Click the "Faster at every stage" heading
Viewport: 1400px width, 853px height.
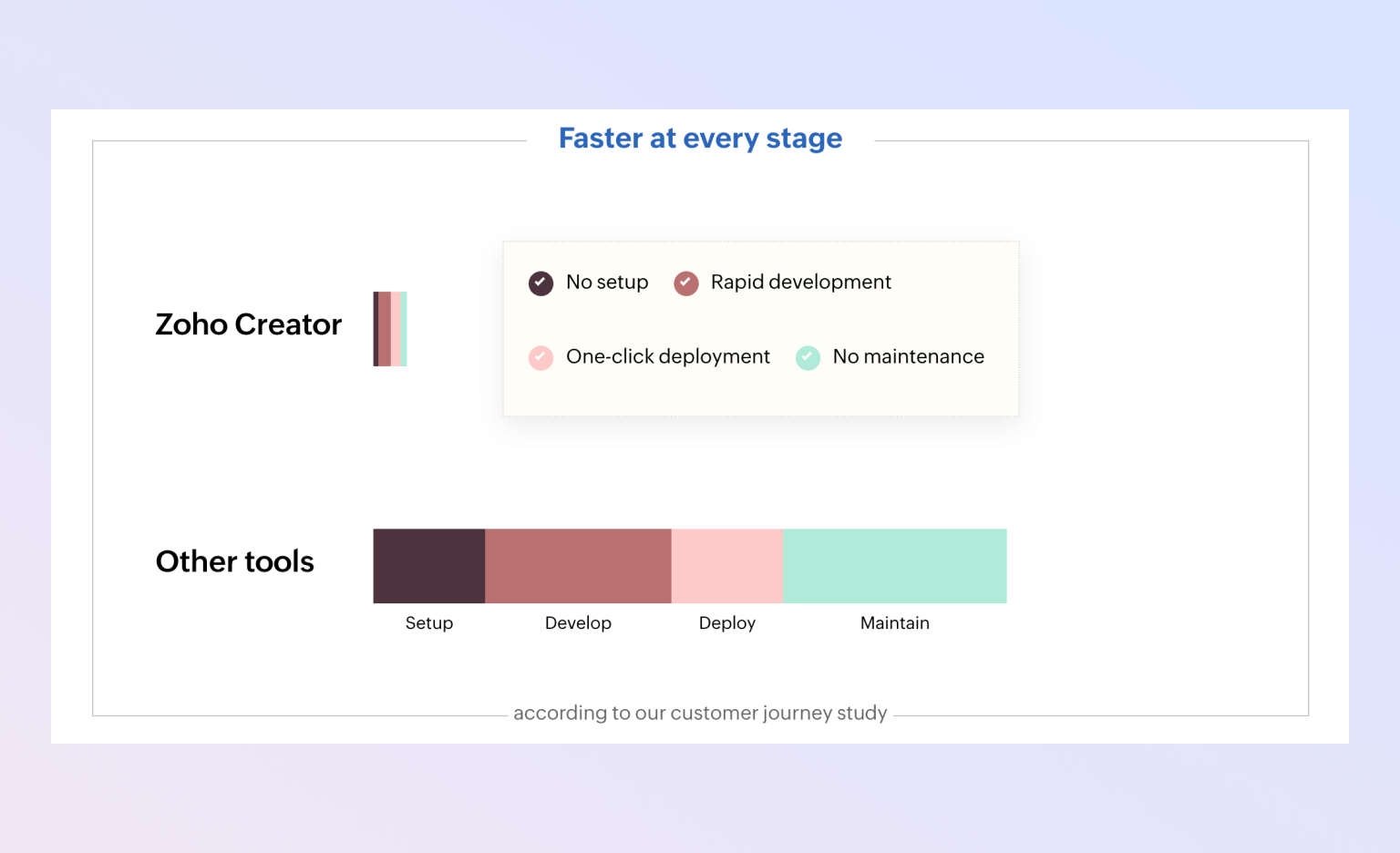pos(700,139)
